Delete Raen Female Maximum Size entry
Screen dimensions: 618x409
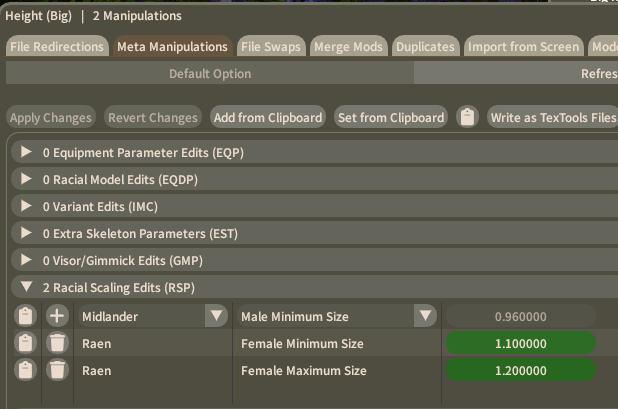tap(57, 370)
